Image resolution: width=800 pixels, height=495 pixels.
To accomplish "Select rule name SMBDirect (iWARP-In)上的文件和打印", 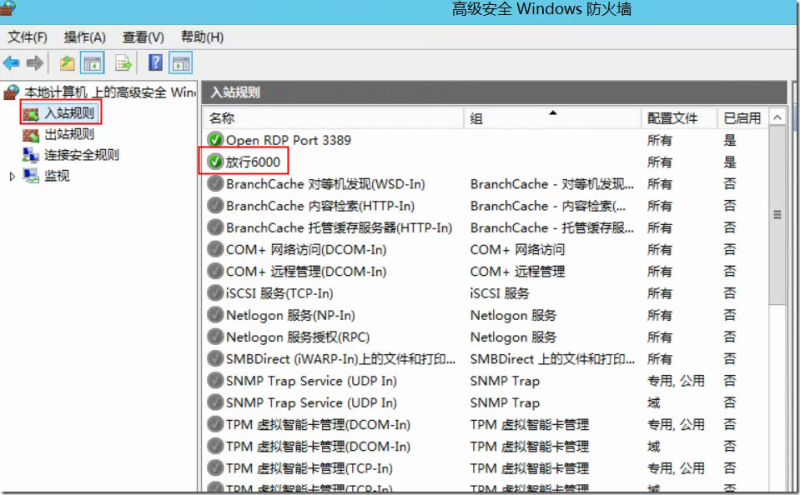I will pos(340,359).
